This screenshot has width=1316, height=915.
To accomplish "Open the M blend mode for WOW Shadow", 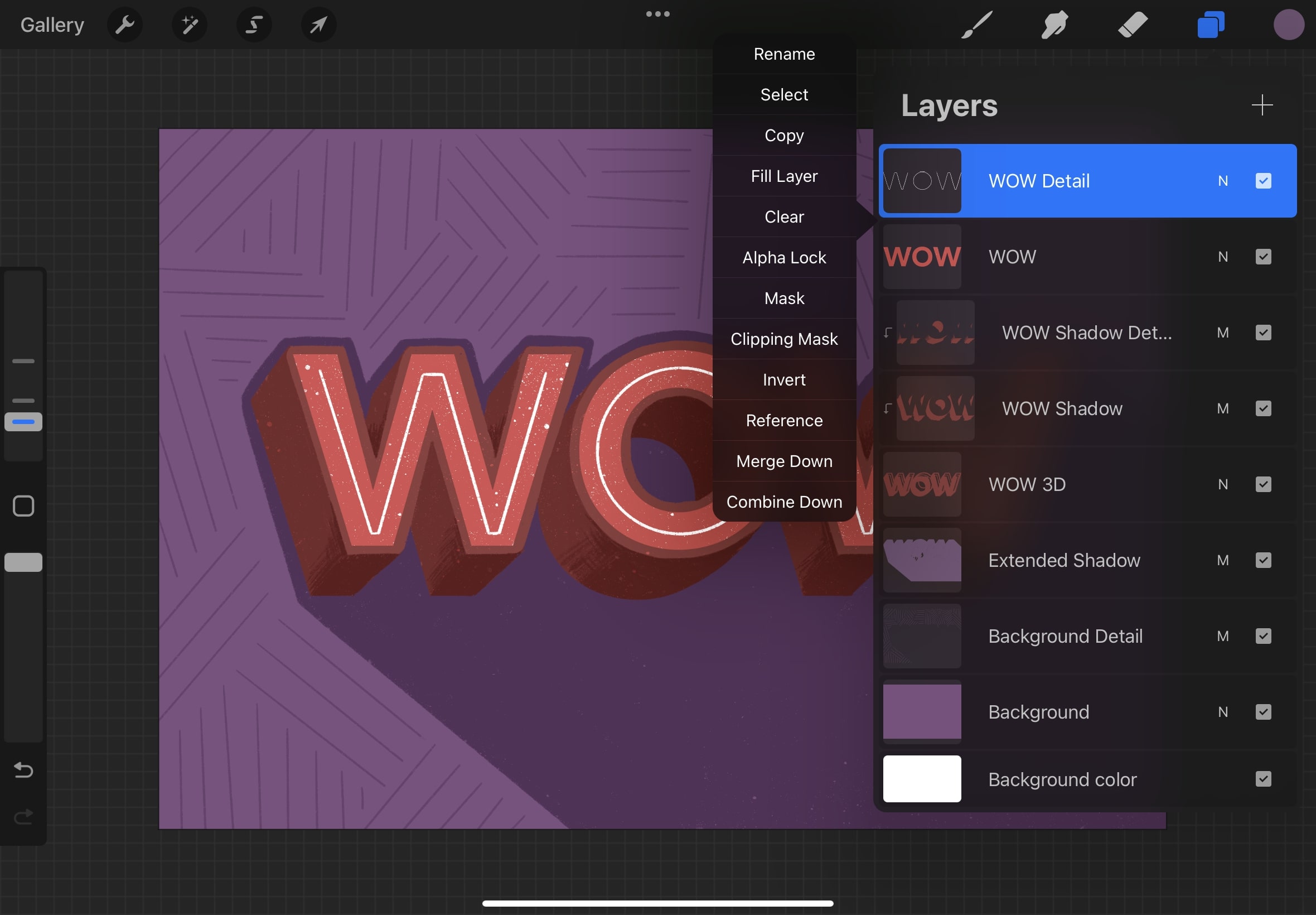I will click(x=1223, y=408).
